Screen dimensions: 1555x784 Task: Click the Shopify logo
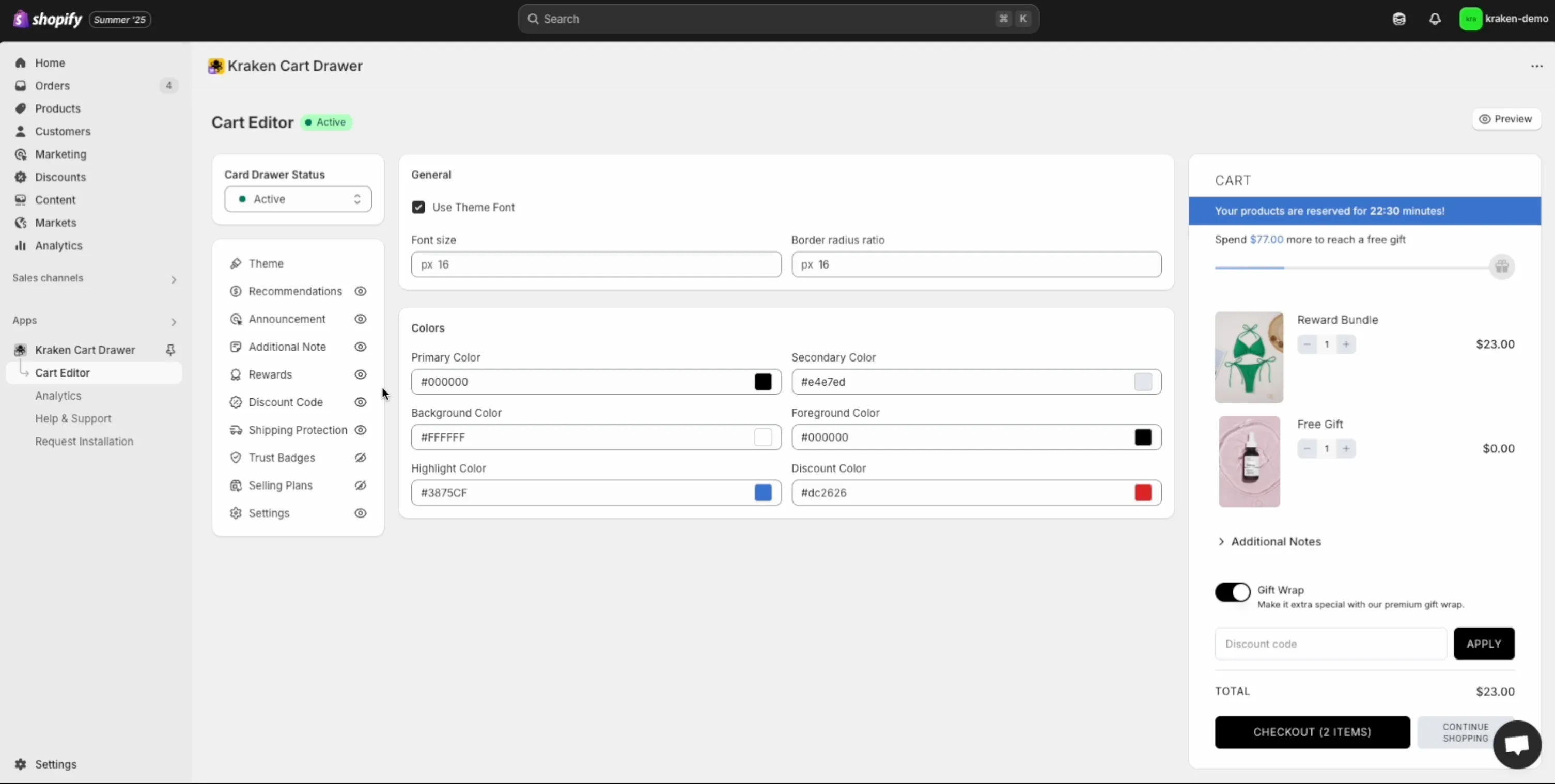47,19
